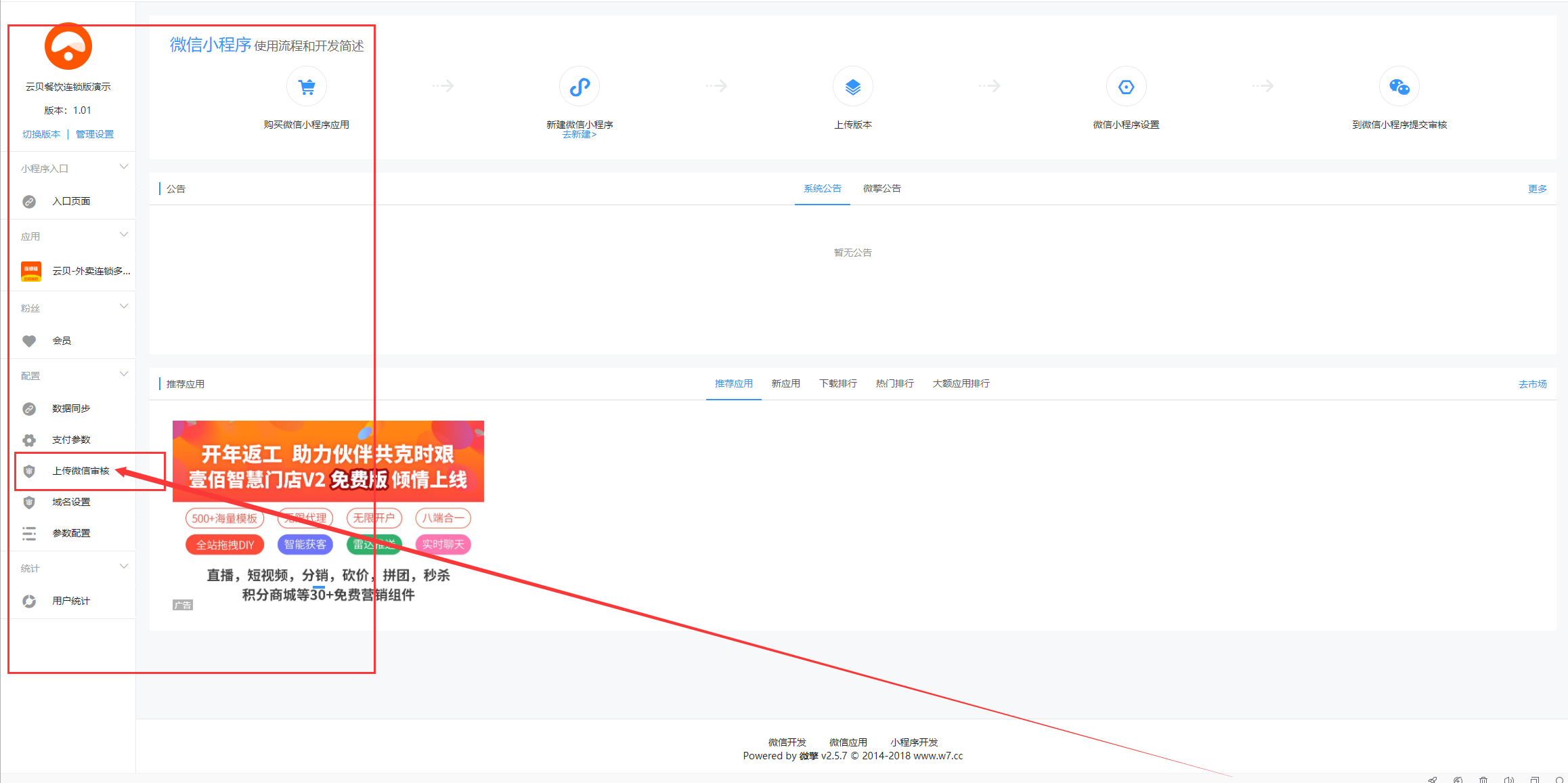
Task: Collapse the 小程序入口 section
Action: 124,167
